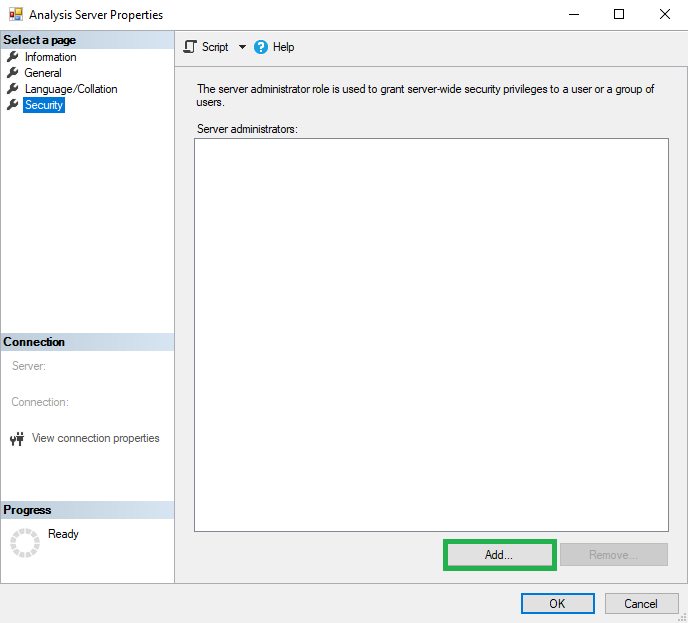This screenshot has width=688, height=623.
Task: Open the Script dropdown arrow
Action: [242, 47]
